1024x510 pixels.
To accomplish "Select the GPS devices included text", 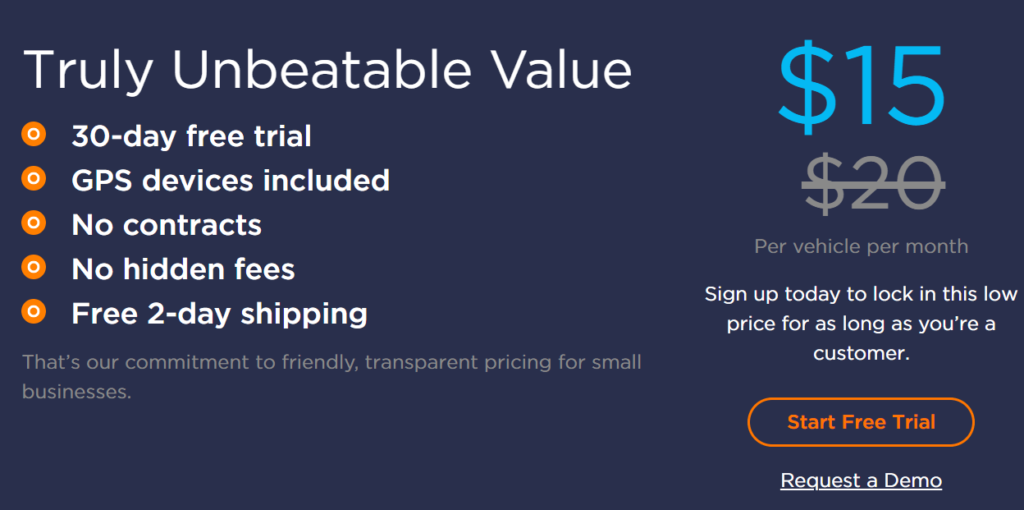I will [x=231, y=180].
